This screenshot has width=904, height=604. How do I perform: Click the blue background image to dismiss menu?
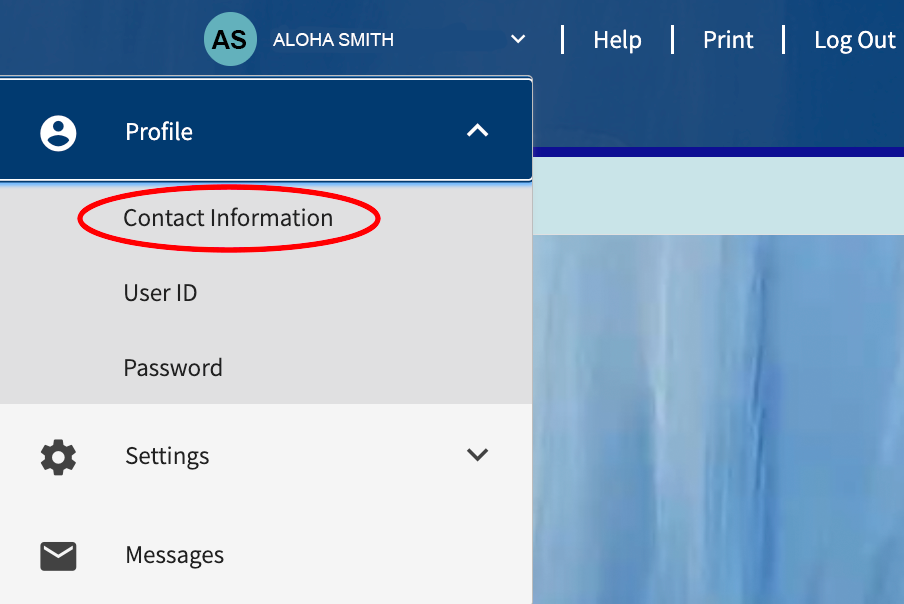point(718,420)
